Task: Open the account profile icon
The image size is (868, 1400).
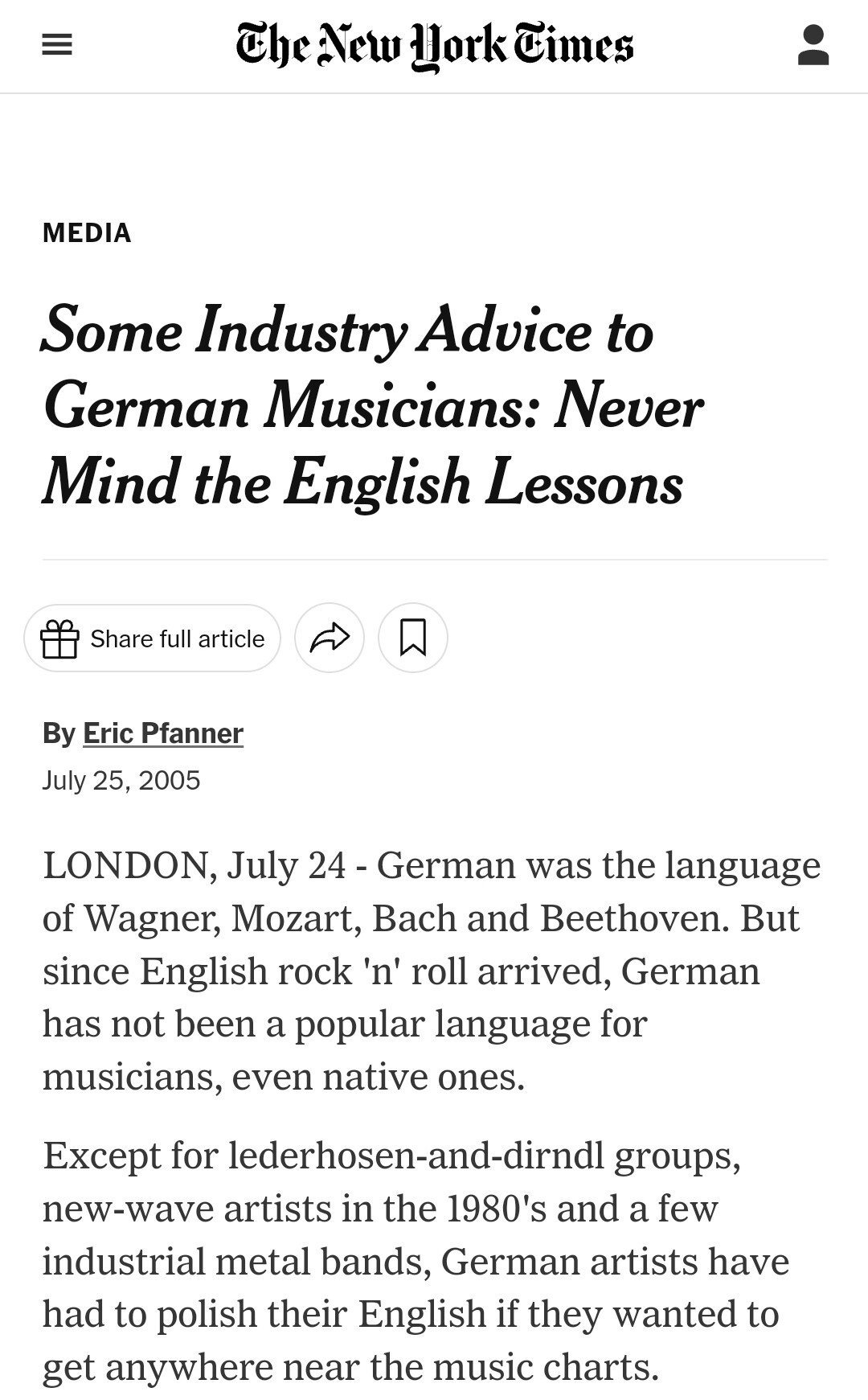Action: pyautogui.click(x=813, y=46)
